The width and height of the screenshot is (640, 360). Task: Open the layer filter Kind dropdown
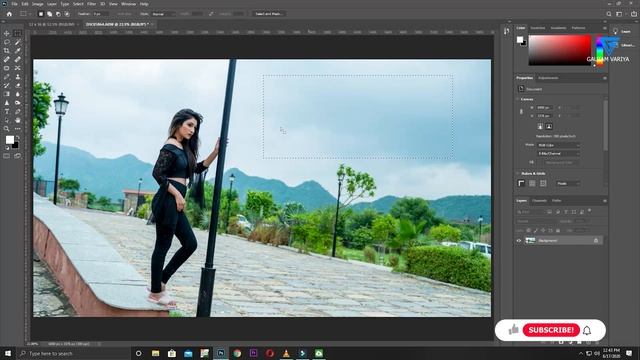(530, 212)
